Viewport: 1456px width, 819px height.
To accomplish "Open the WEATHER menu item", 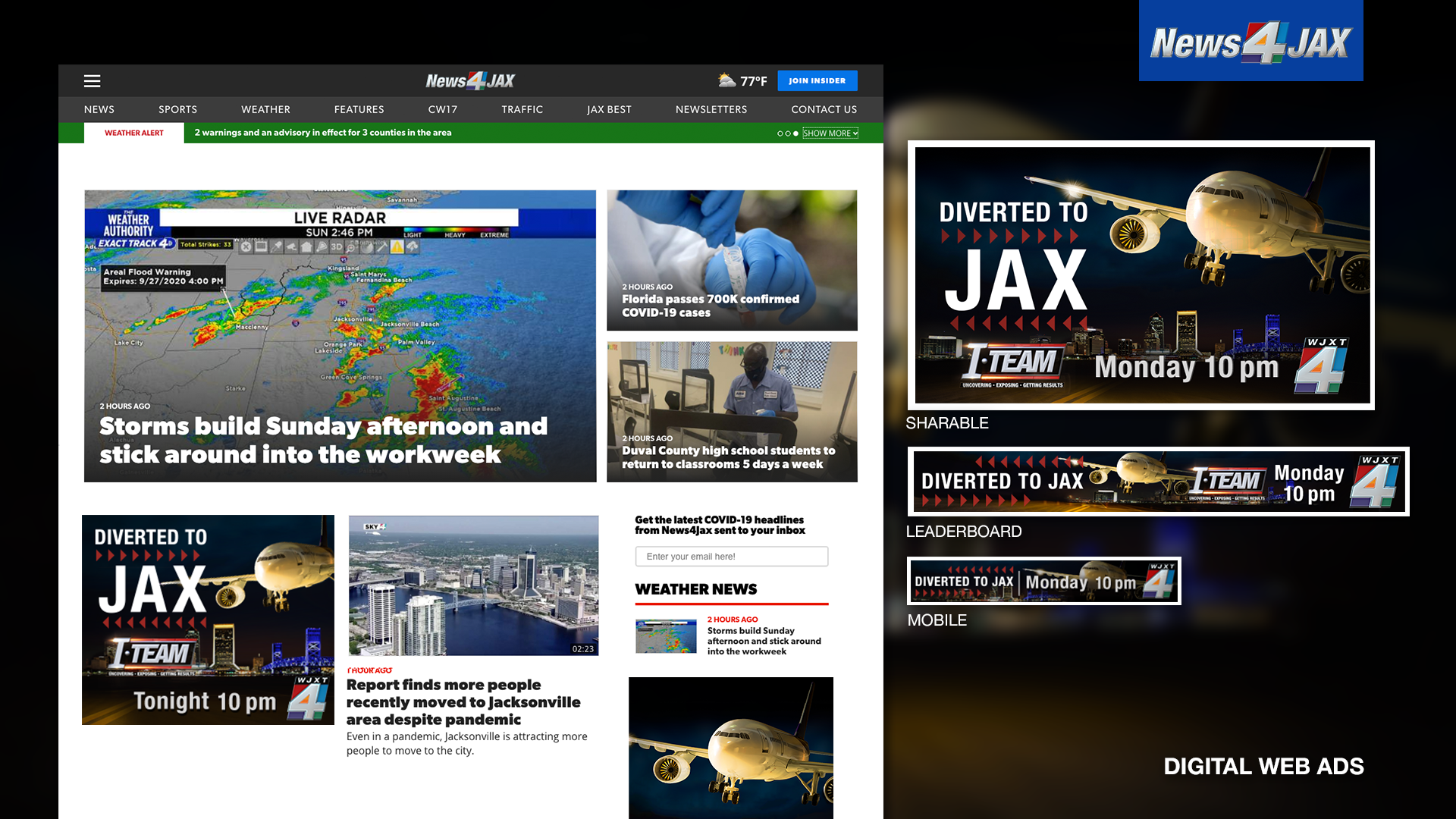I will click(265, 109).
